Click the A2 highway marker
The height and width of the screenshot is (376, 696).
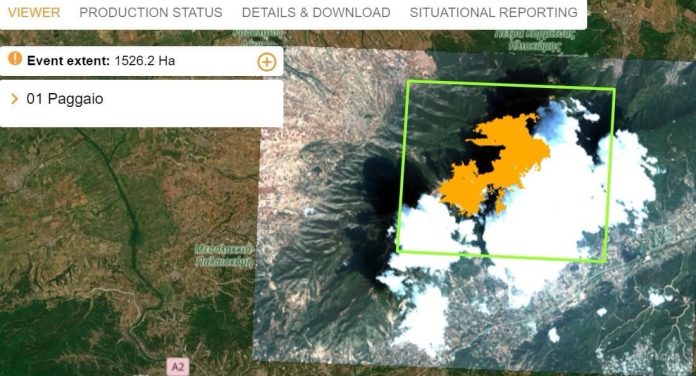(x=178, y=367)
